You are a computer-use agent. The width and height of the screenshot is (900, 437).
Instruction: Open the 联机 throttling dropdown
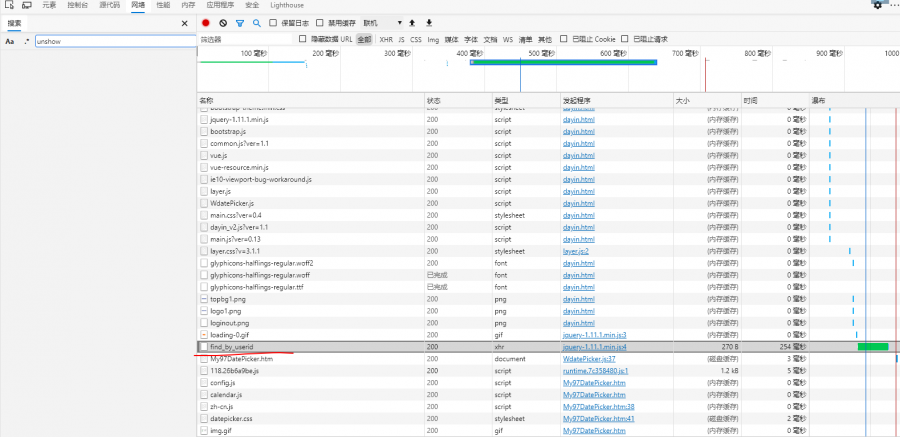tap(383, 22)
